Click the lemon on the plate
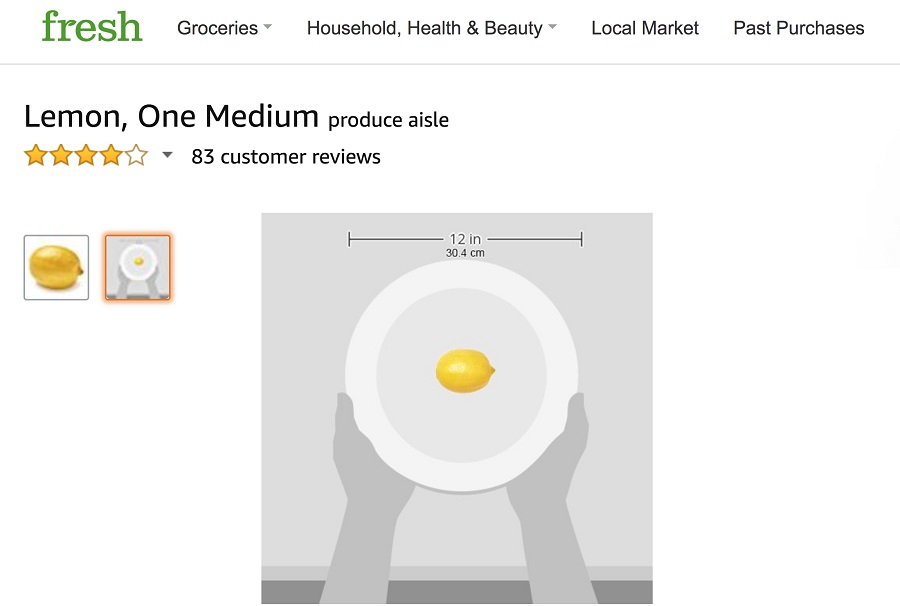The height and width of the screenshot is (606, 900). [465, 371]
